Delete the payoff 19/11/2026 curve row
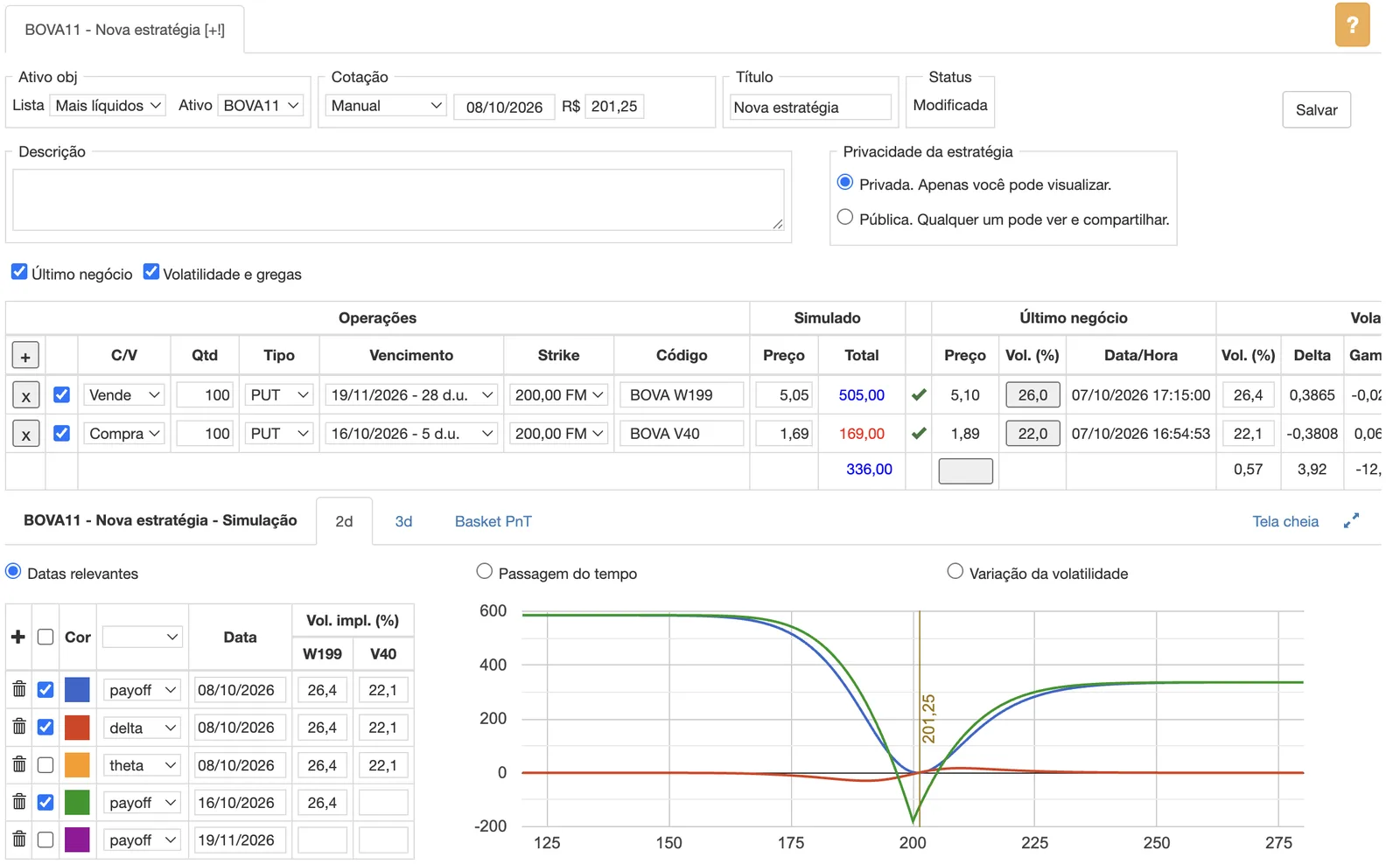The image size is (1400, 864). (x=19, y=840)
